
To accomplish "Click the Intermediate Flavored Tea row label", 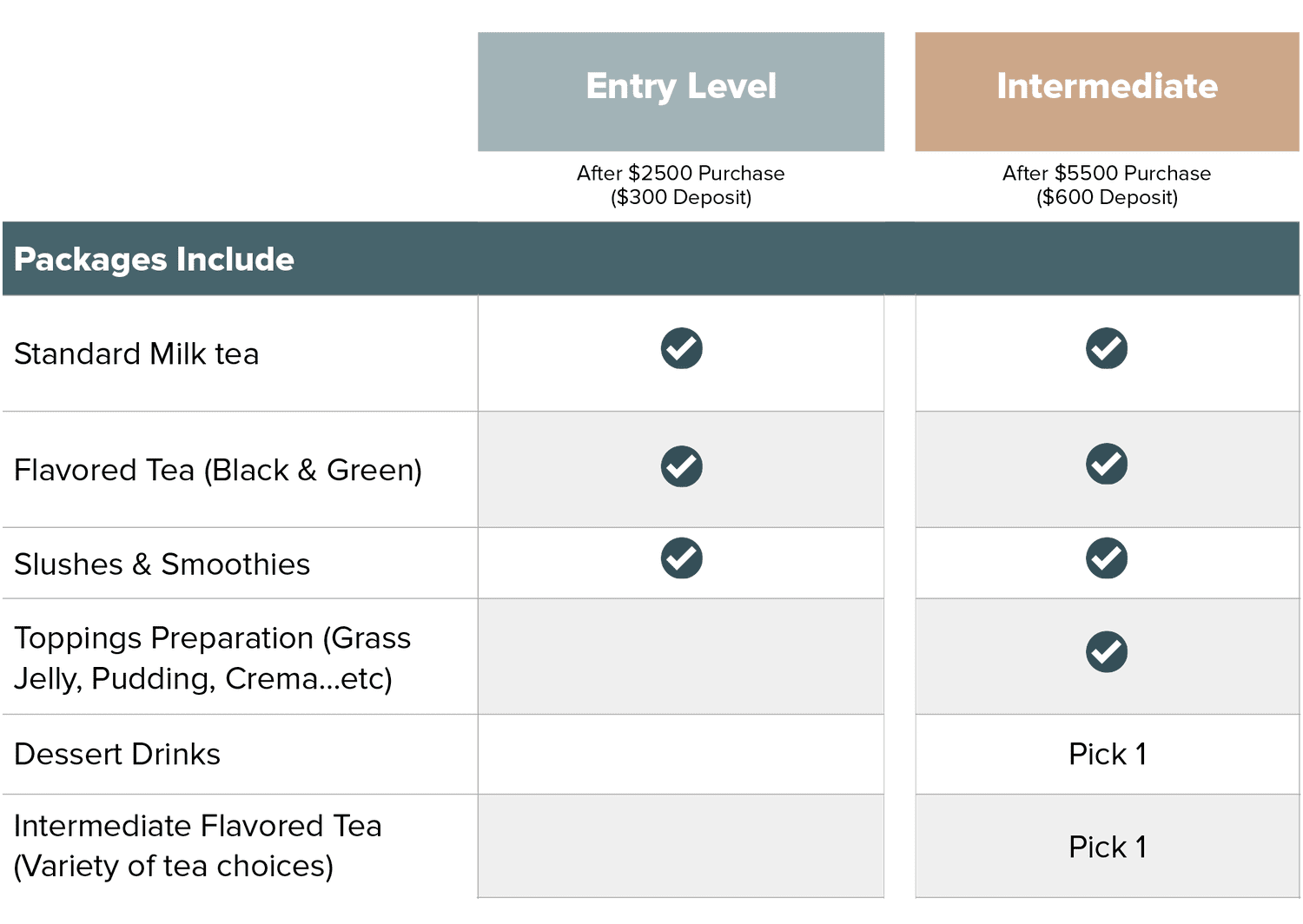I will point(197,846).
